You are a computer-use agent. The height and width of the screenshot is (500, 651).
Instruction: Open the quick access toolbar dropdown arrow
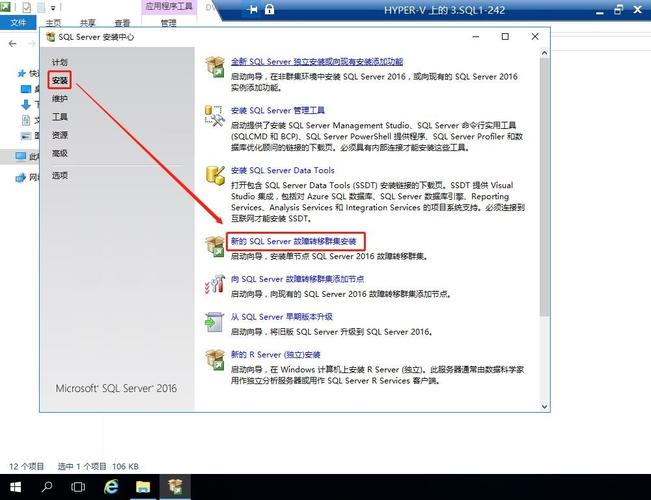(53, 7)
